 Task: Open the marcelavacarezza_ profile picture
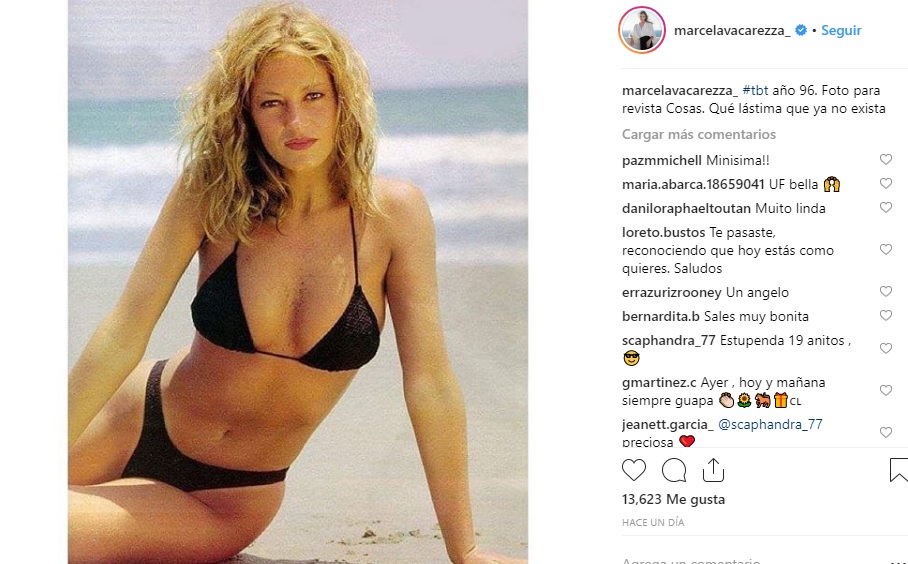click(x=642, y=30)
